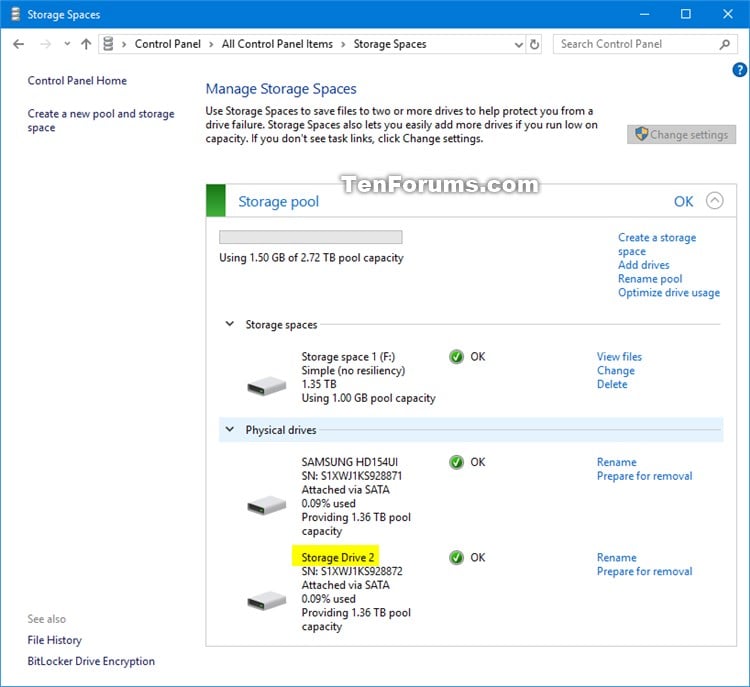Close the Storage Spaces window
The image size is (750, 687).
(x=728, y=14)
